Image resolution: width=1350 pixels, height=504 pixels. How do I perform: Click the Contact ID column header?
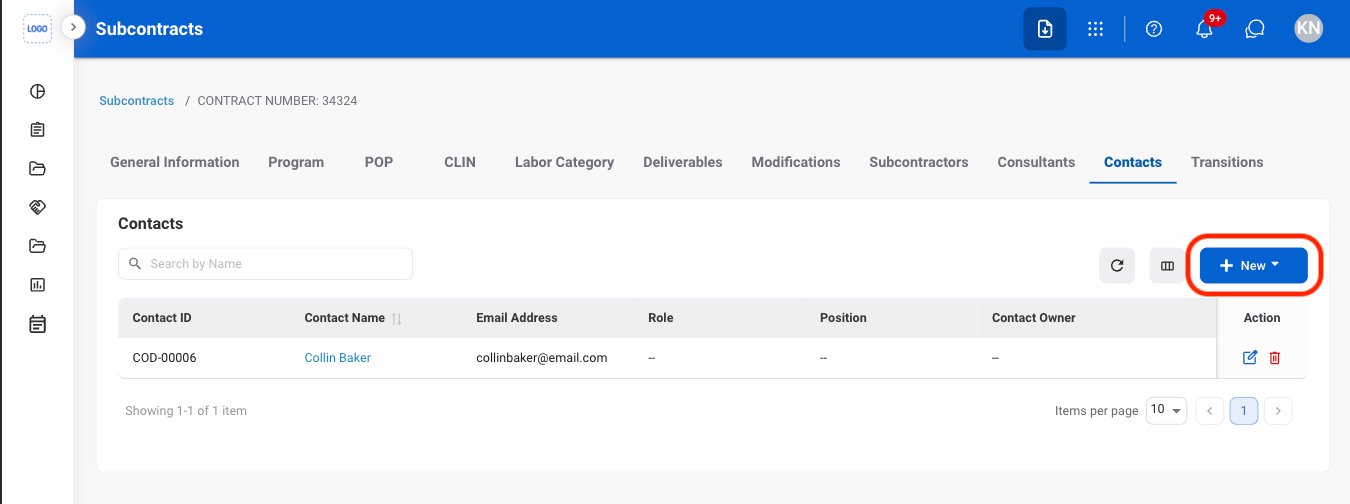pos(162,318)
